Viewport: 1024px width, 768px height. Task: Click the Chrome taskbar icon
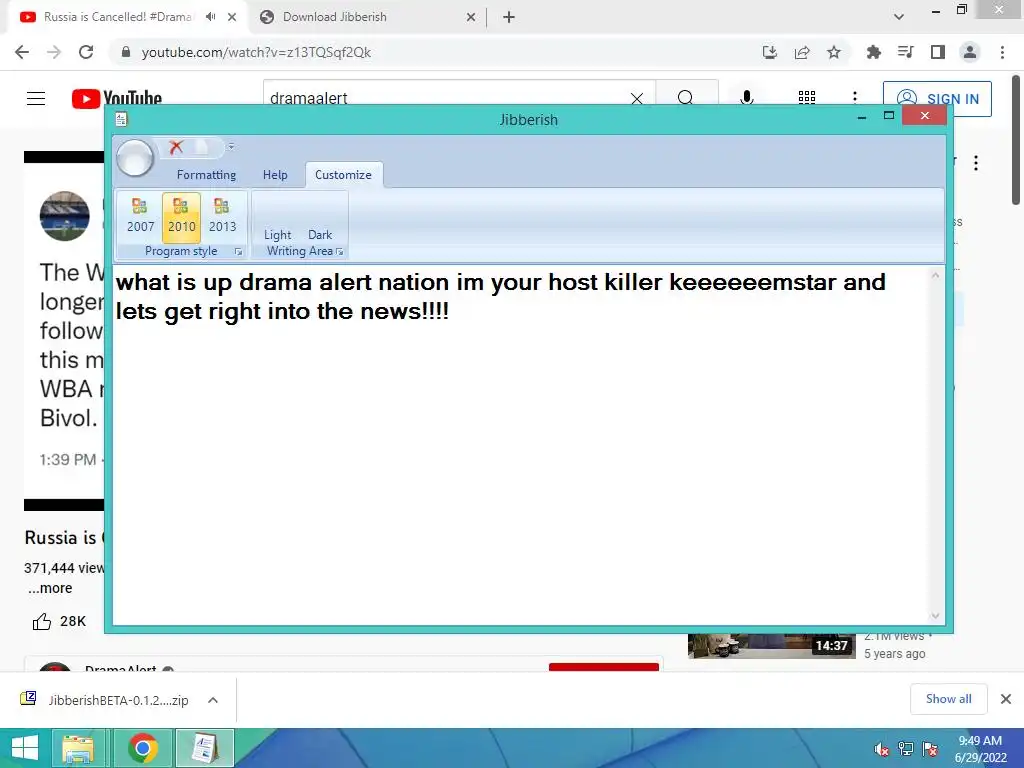(143, 748)
